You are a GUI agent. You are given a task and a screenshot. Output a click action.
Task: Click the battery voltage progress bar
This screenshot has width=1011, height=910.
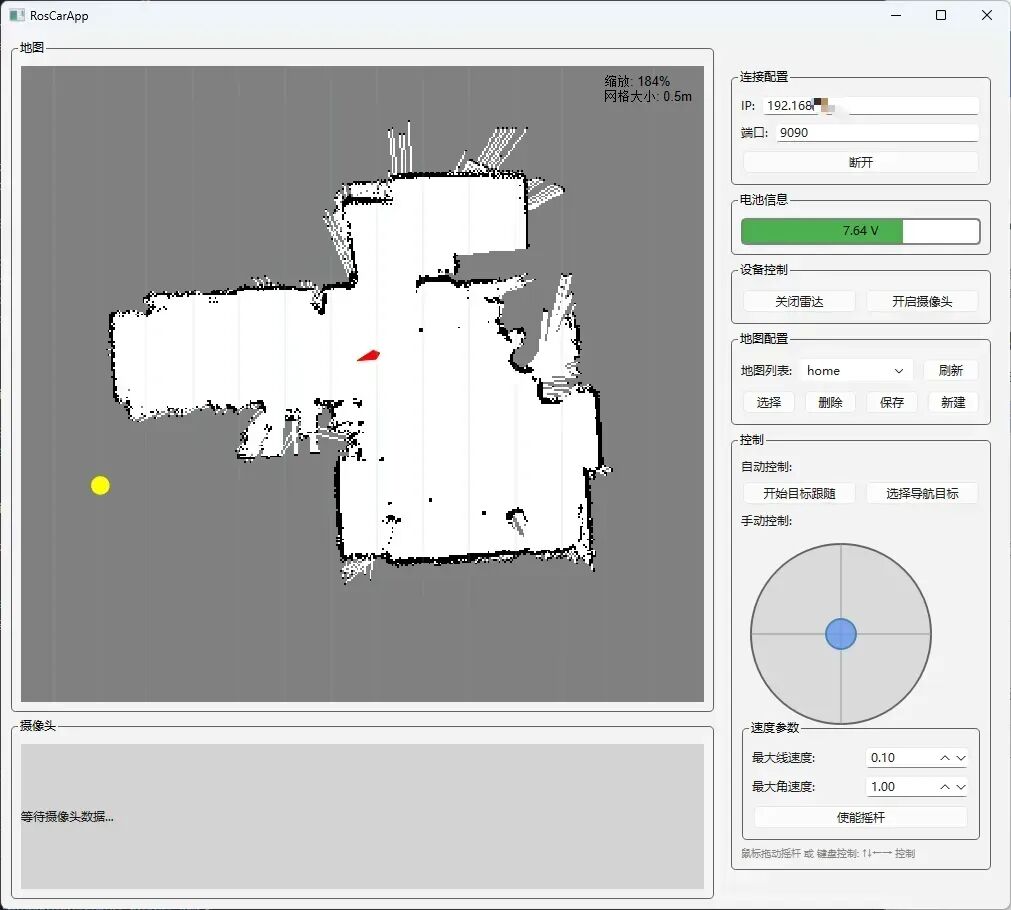pos(860,231)
